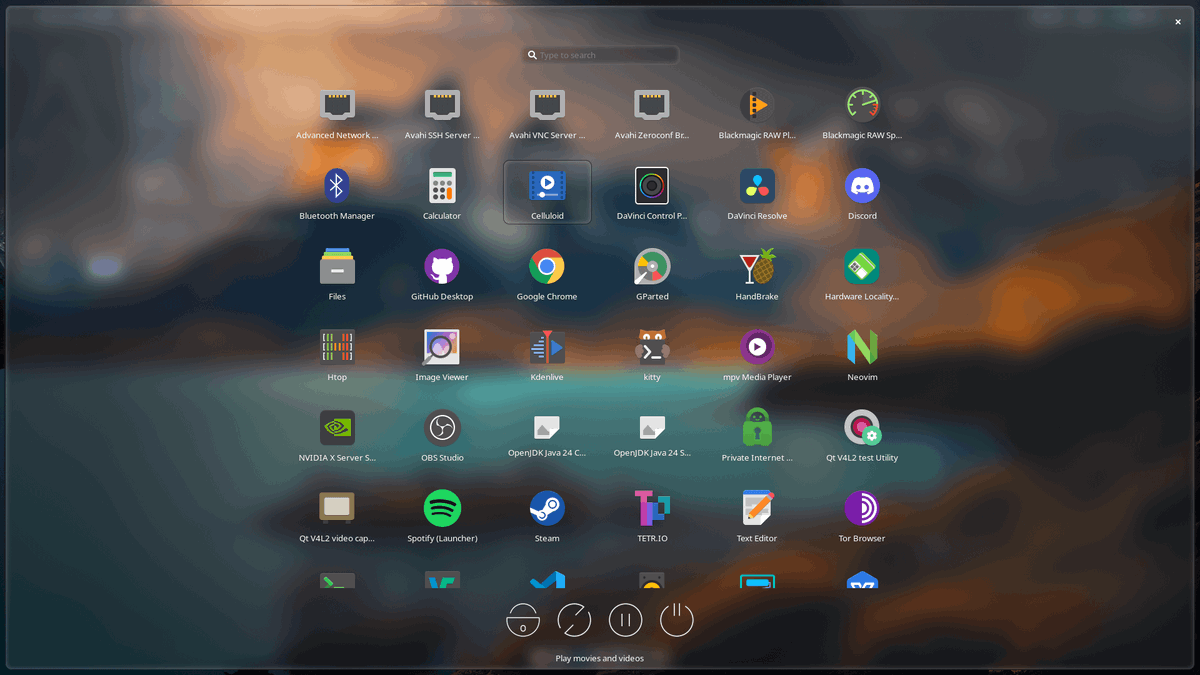
Task: Launch GitHub Desktop
Action: click(x=442, y=274)
